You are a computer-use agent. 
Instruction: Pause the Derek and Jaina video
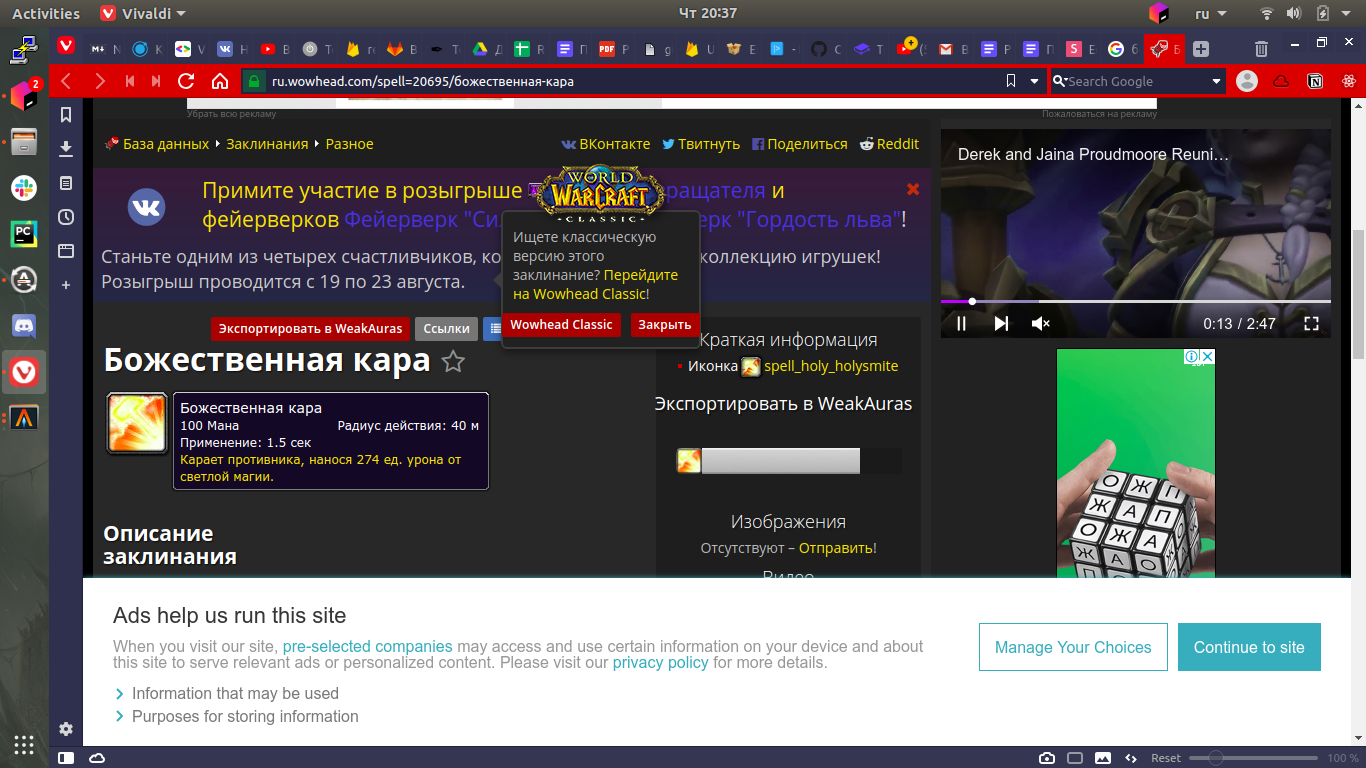pyautogui.click(x=961, y=323)
